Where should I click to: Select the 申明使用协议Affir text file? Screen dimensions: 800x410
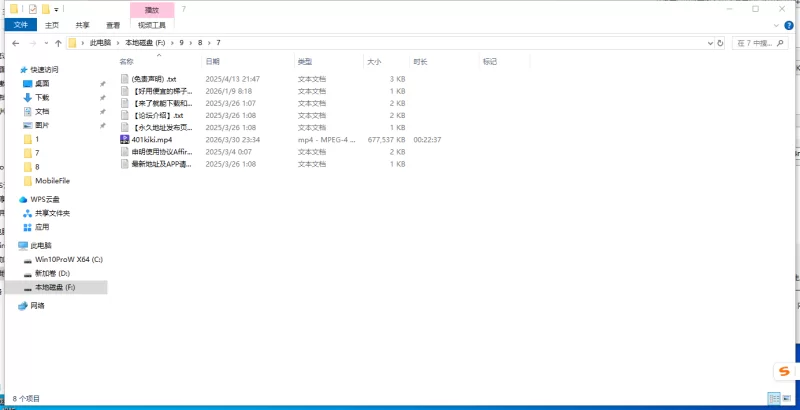161,152
